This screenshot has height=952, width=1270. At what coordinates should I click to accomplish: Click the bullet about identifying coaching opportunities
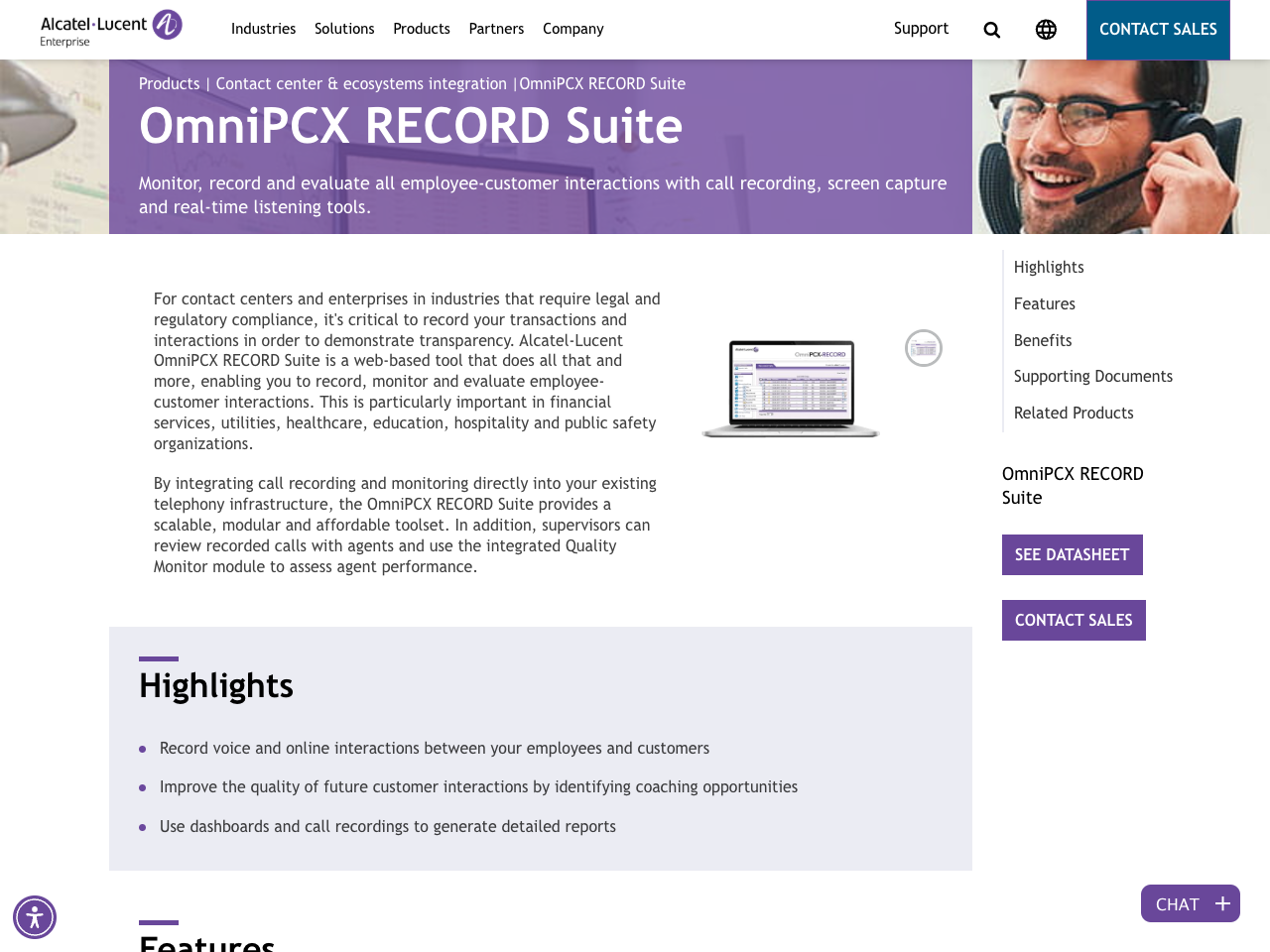[x=478, y=787]
